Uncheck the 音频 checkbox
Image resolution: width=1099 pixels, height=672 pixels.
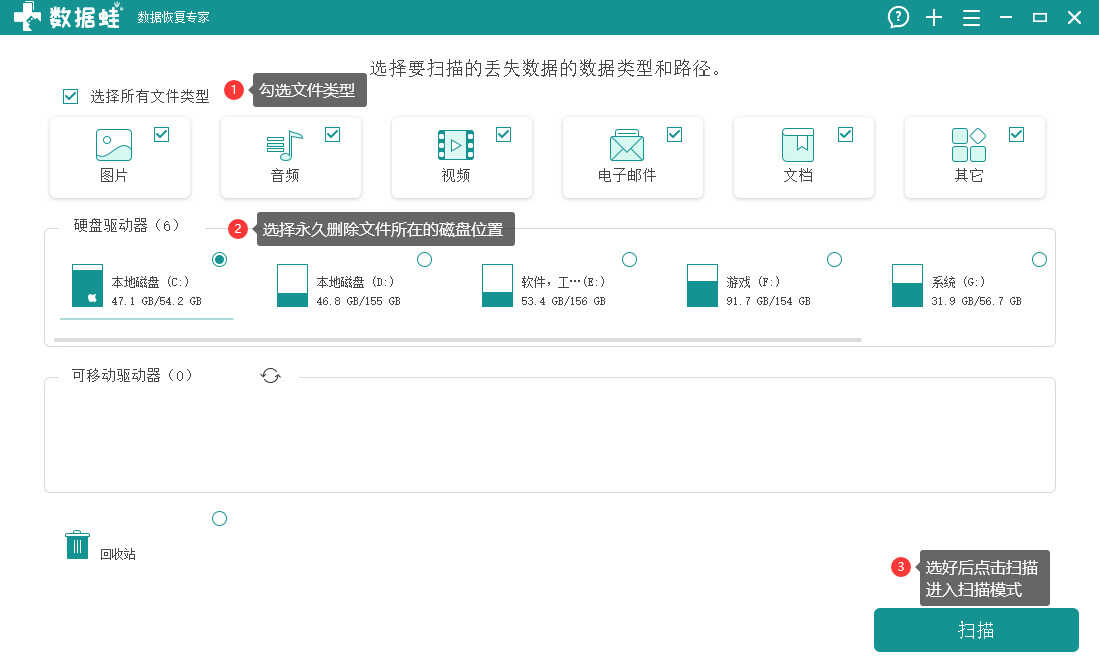click(332, 134)
